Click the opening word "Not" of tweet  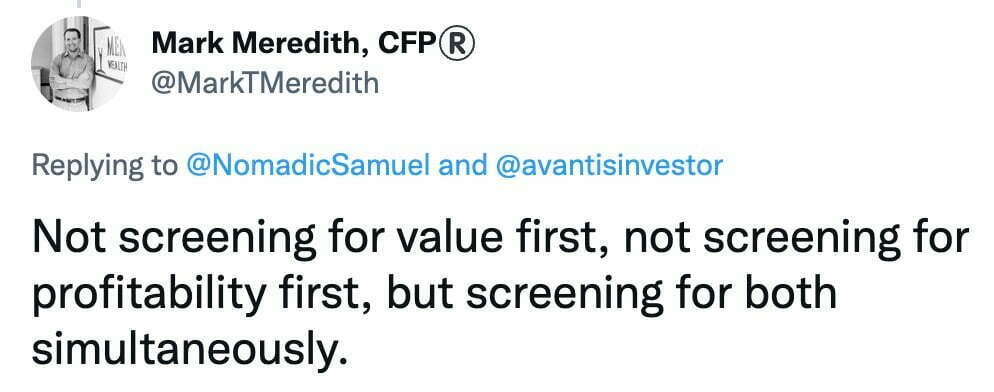tap(69, 238)
